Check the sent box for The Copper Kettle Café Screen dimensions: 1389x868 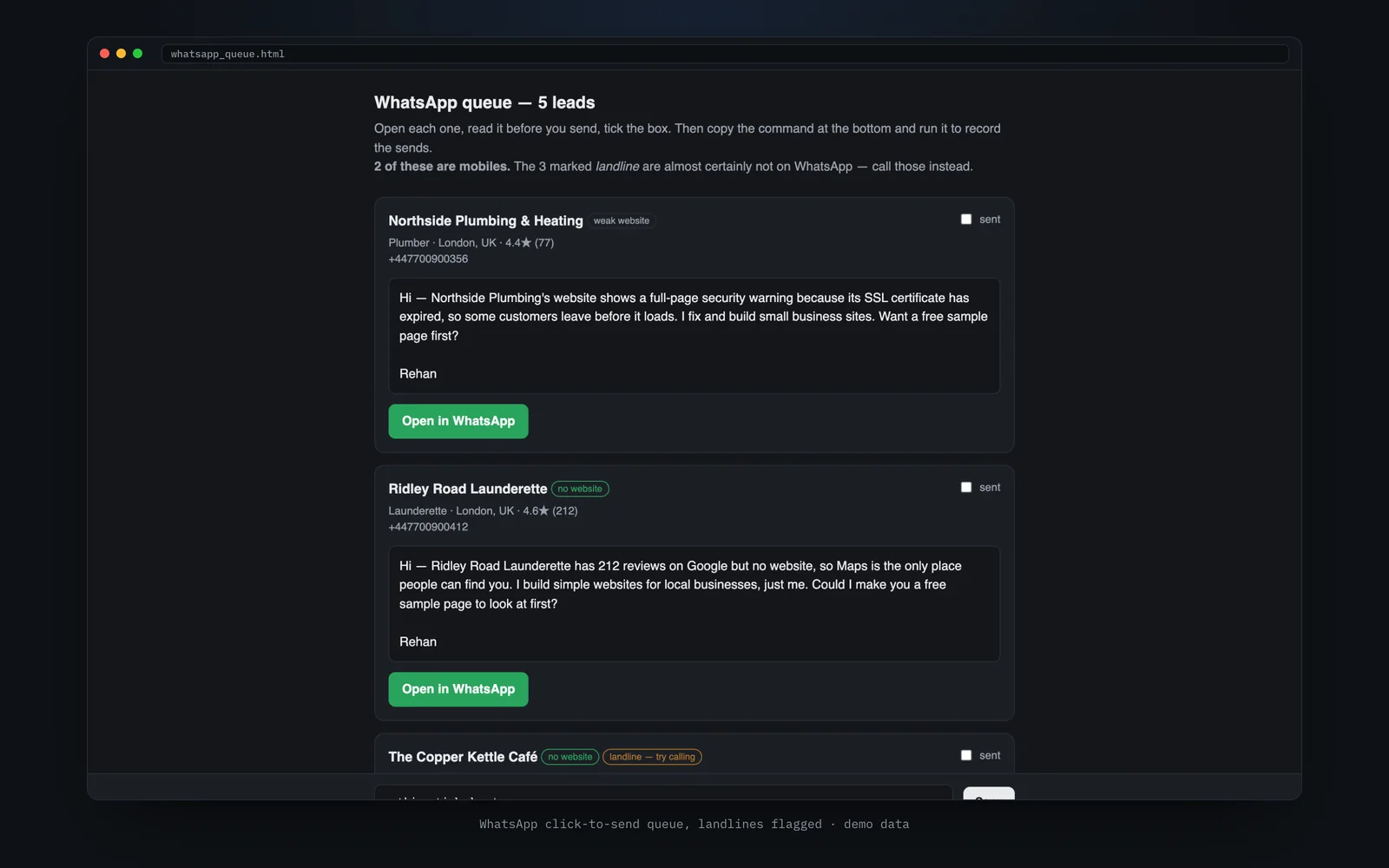point(966,756)
